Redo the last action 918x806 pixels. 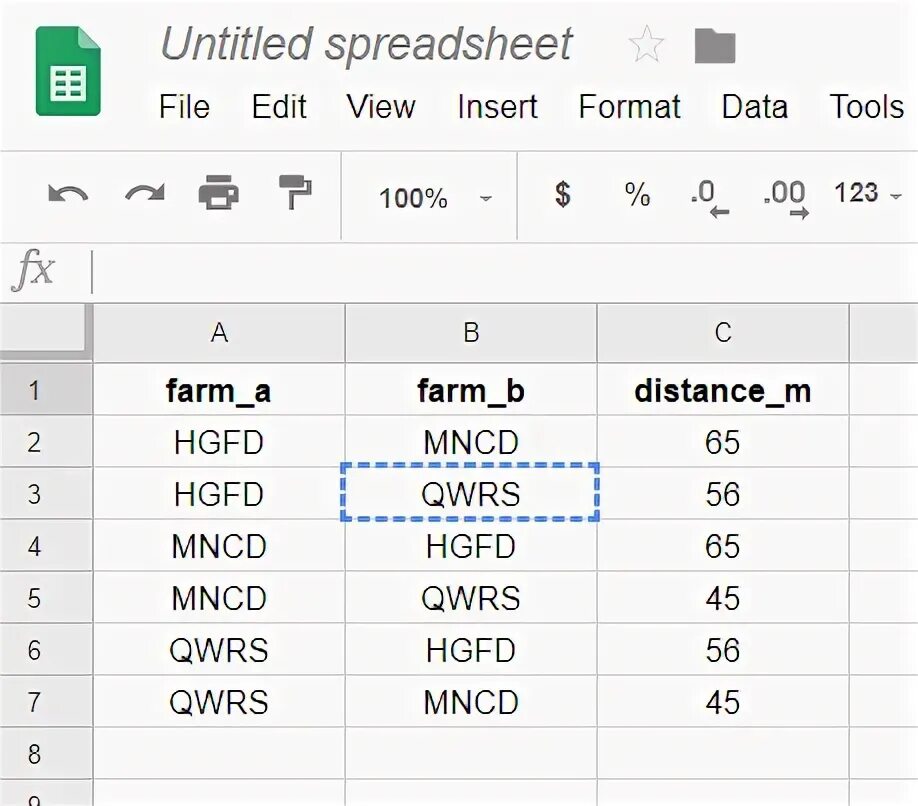click(x=144, y=194)
